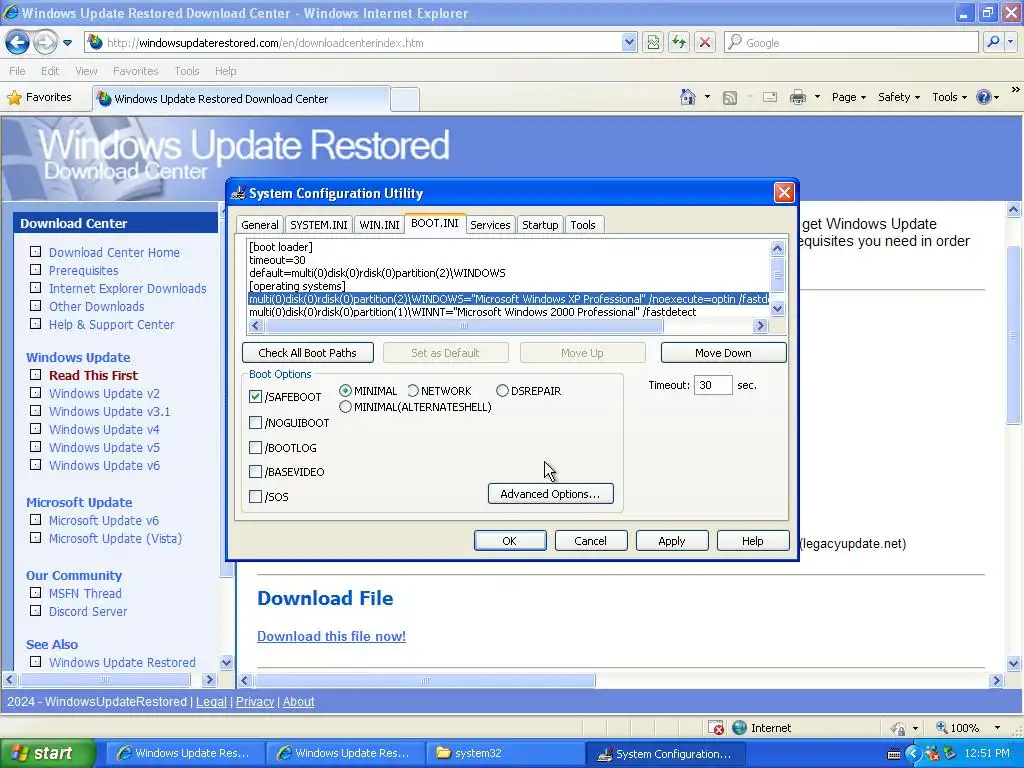This screenshot has width=1024, height=768.
Task: Click the Home icon in command bar
Action: pyautogui.click(x=687, y=97)
